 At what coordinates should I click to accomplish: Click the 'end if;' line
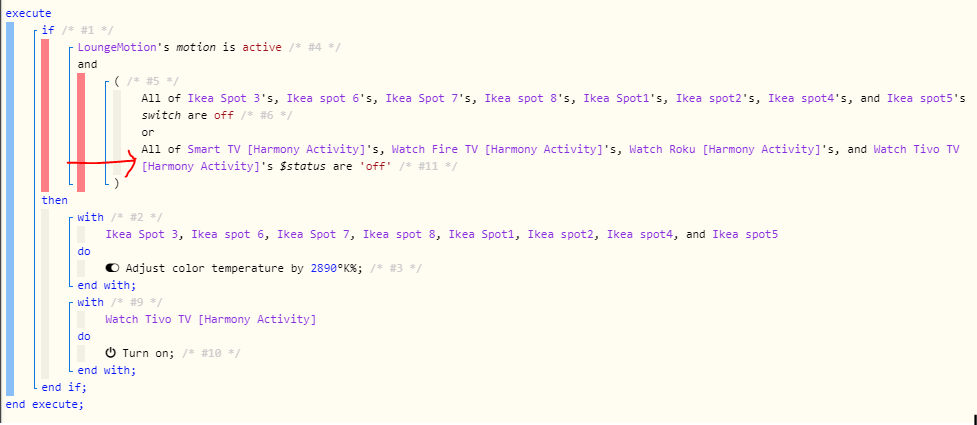[64, 387]
